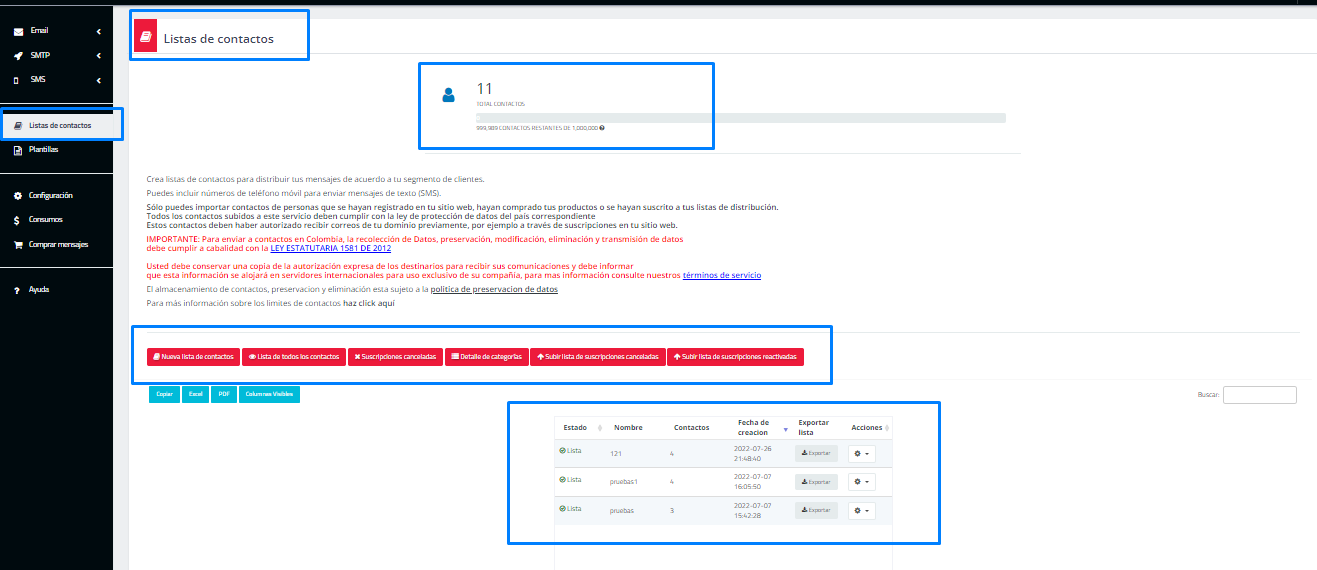Click the Configuración gear icon in sidebar
1317x570 pixels.
coord(18,196)
